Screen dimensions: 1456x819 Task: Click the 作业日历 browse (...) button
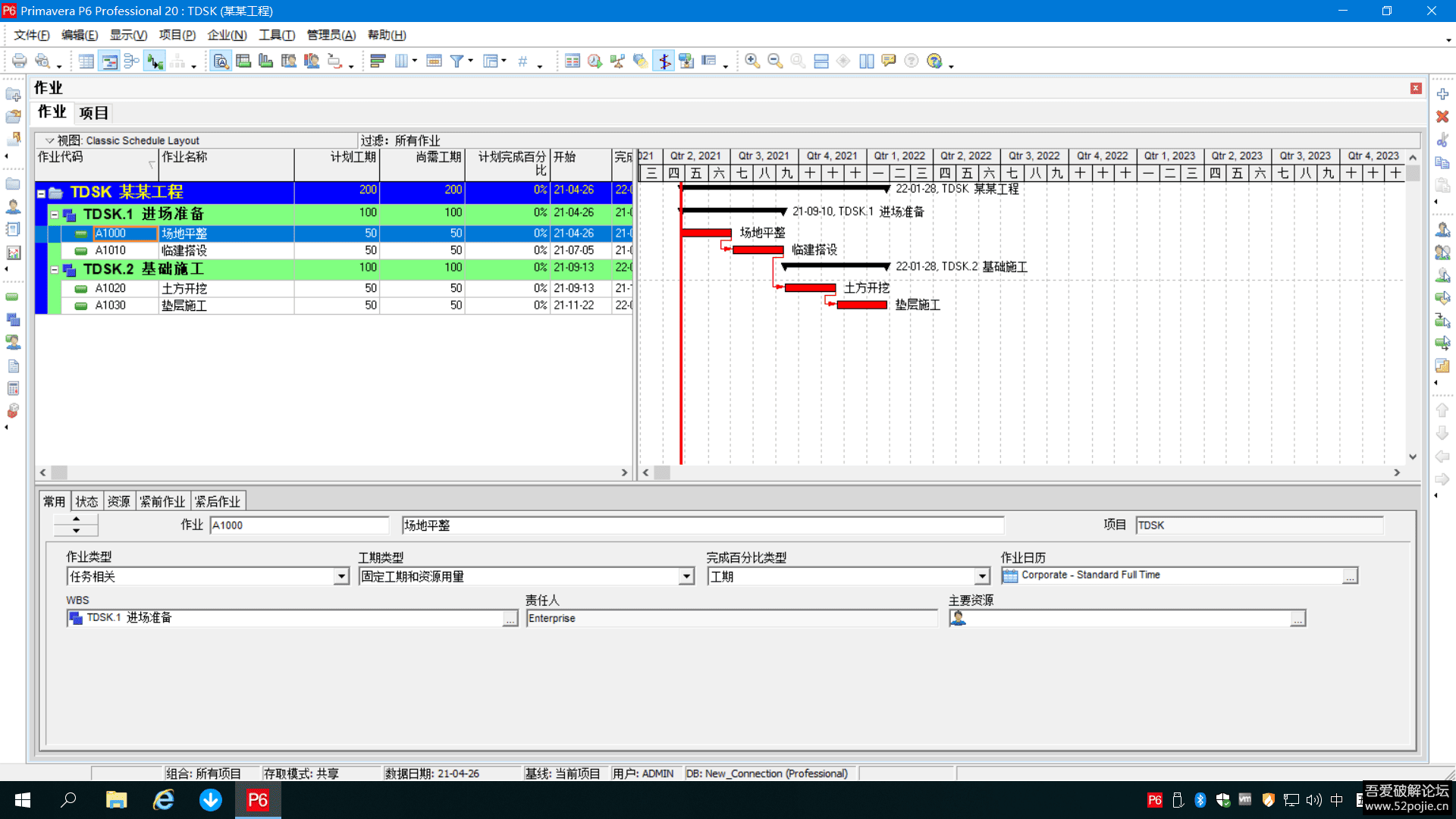pyautogui.click(x=1350, y=576)
